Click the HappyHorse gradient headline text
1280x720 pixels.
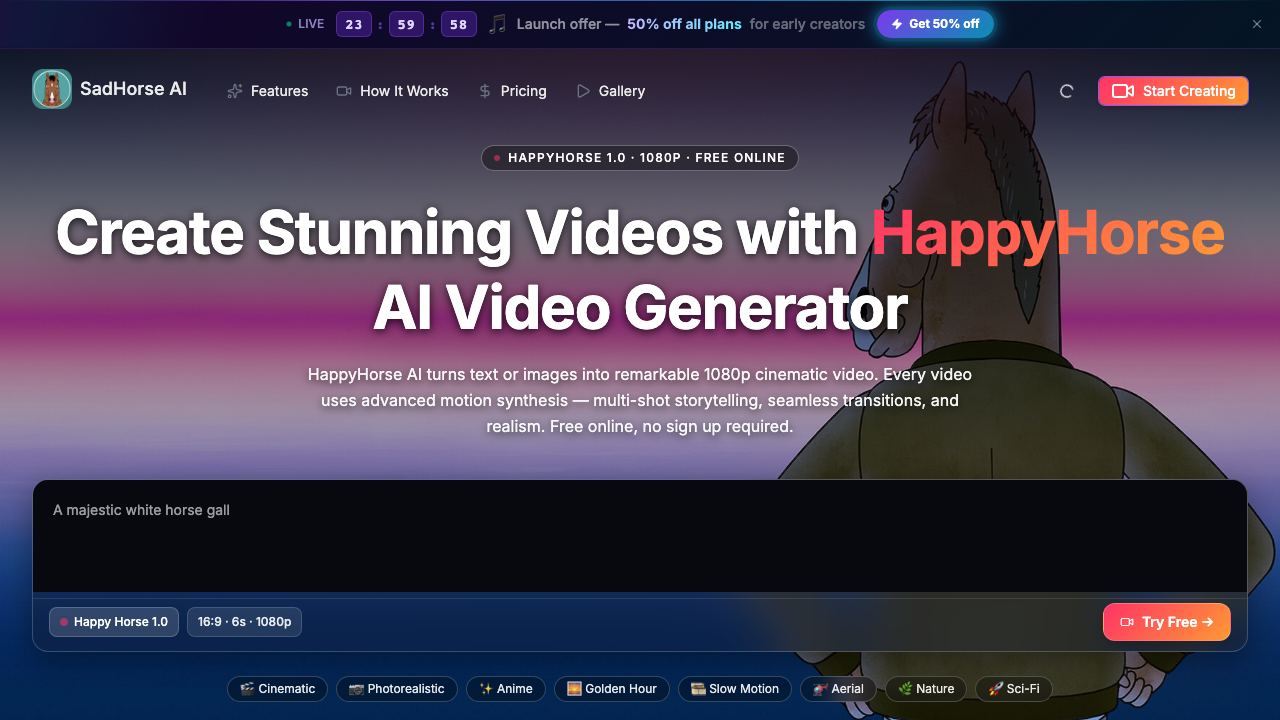[x=1048, y=233]
